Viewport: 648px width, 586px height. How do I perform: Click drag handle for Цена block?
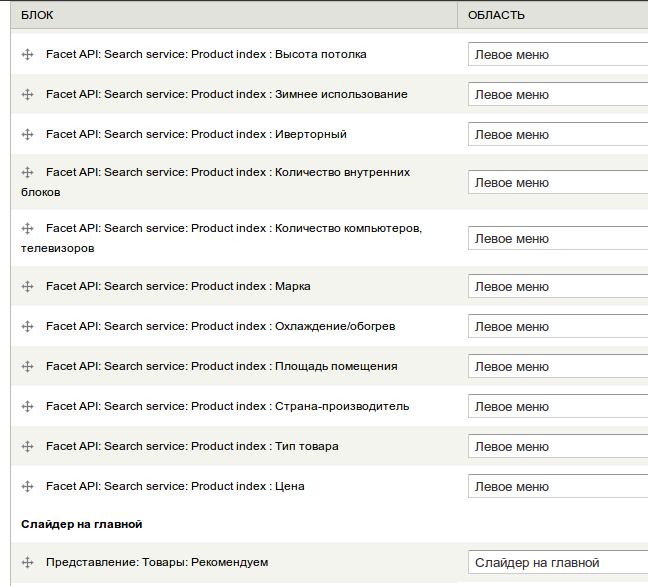pos(28,487)
